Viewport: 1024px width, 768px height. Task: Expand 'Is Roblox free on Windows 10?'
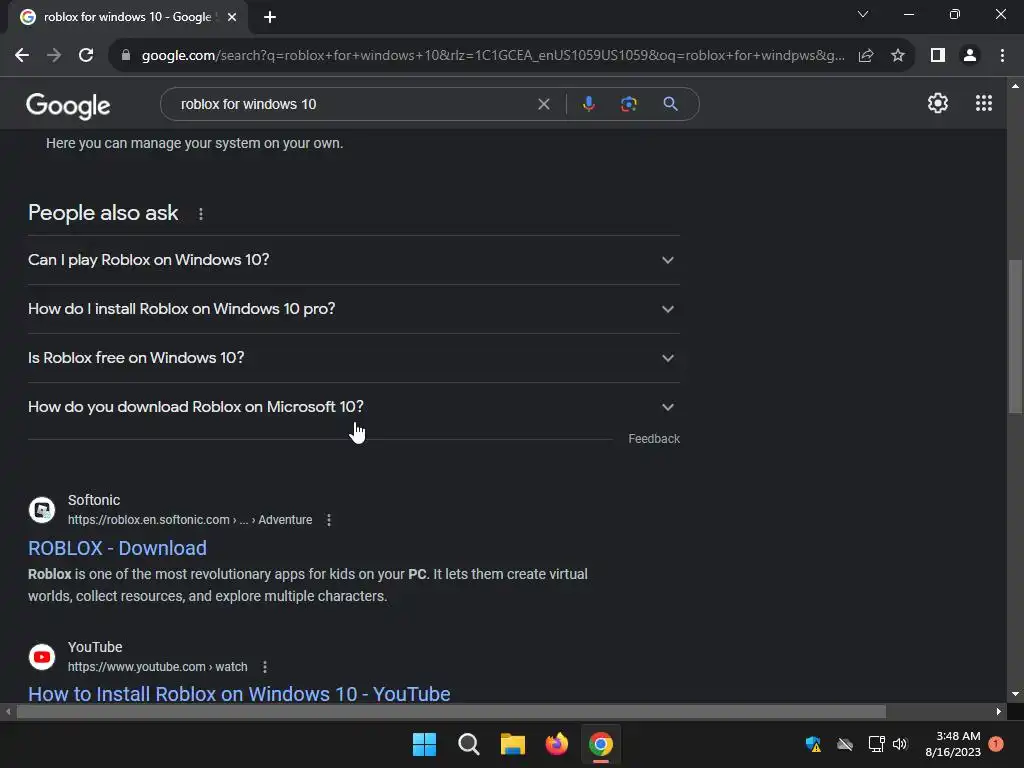[354, 358]
